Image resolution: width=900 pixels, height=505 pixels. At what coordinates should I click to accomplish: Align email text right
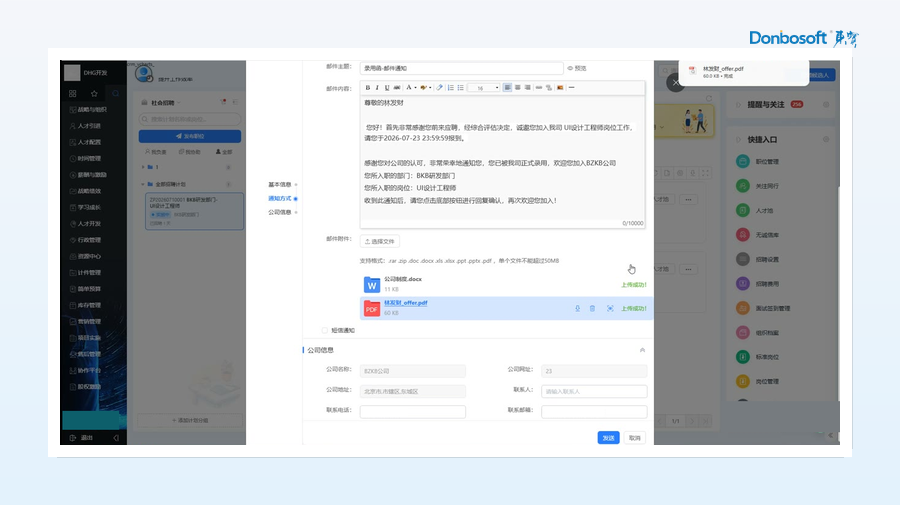(527, 88)
